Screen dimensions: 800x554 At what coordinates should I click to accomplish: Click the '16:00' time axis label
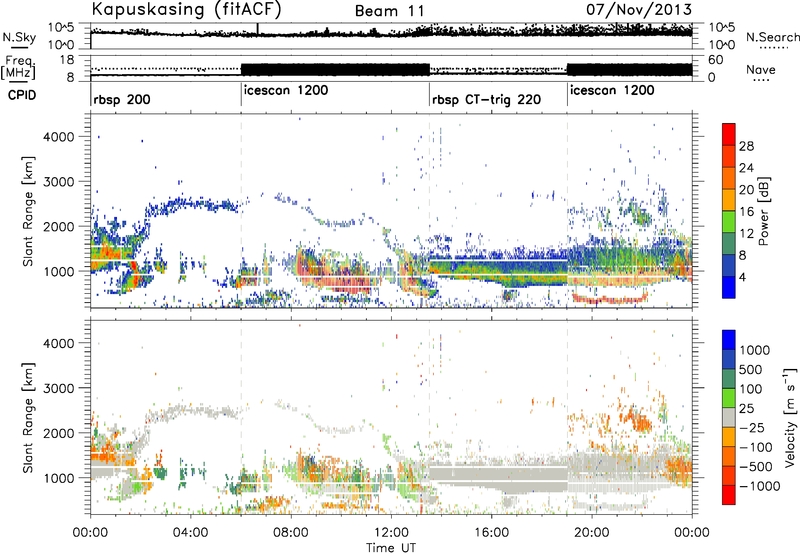pyautogui.click(x=491, y=533)
